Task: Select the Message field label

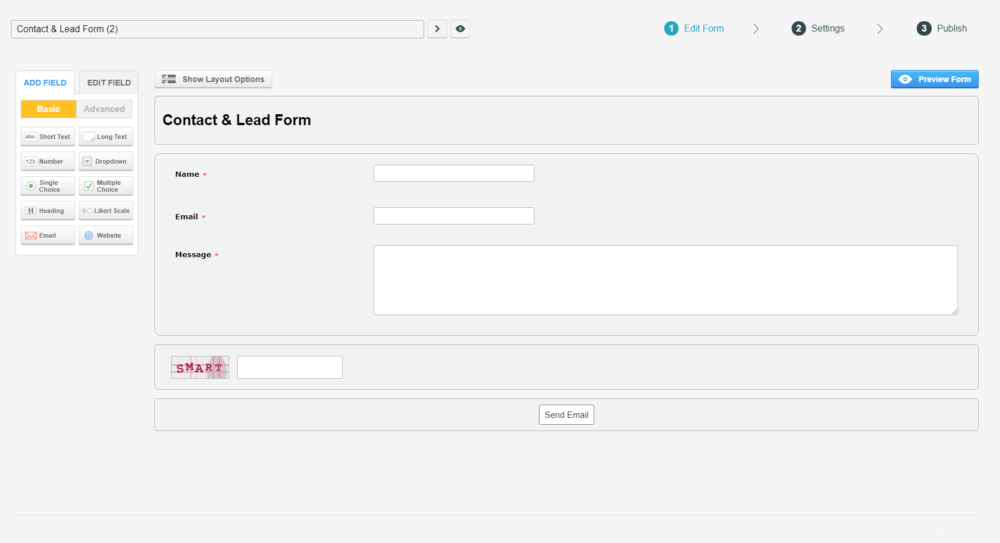Action: [x=193, y=255]
